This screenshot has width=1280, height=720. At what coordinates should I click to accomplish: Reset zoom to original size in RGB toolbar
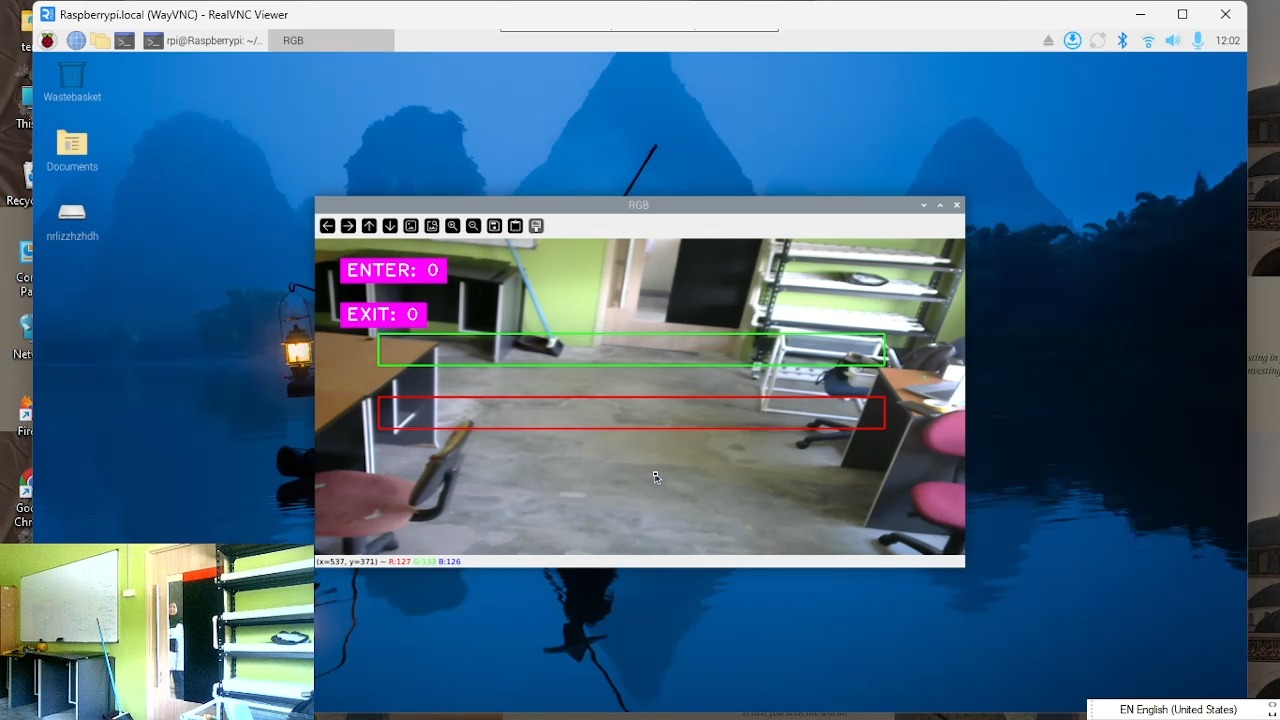click(411, 226)
